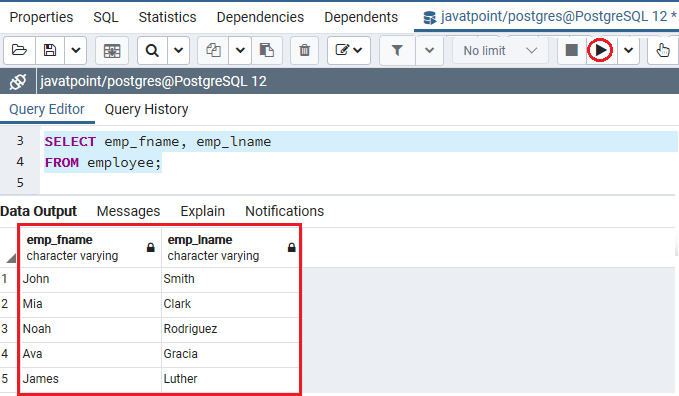Viewport: 679px width, 396px height.
Task: Run the query with Execute play button
Action: tap(600, 50)
